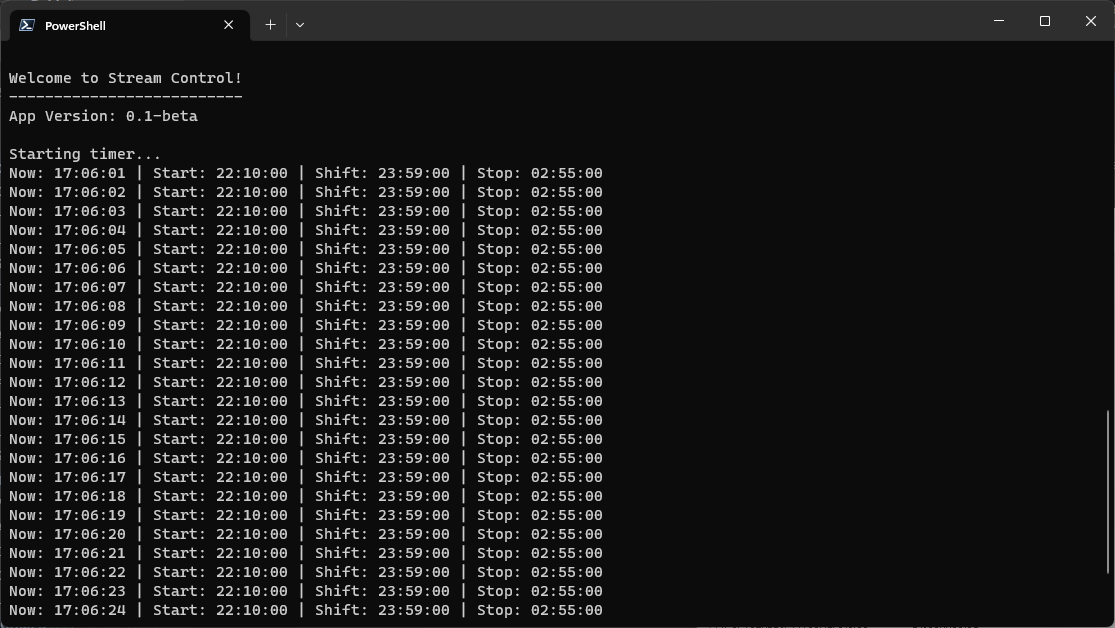Viewport: 1115px width, 628px height.
Task: Click the 'Now: 17:06:03' timestamp
Action: pos(67,211)
